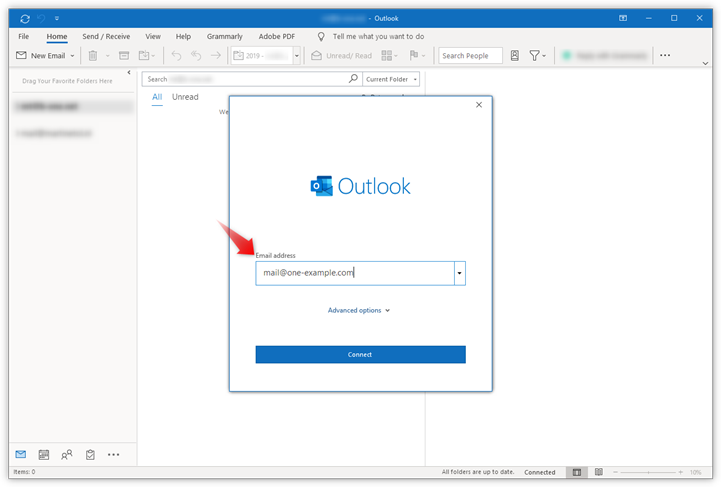Open navigation bar more options ellipsis
Screen dimensions: 721x487
pos(114,455)
